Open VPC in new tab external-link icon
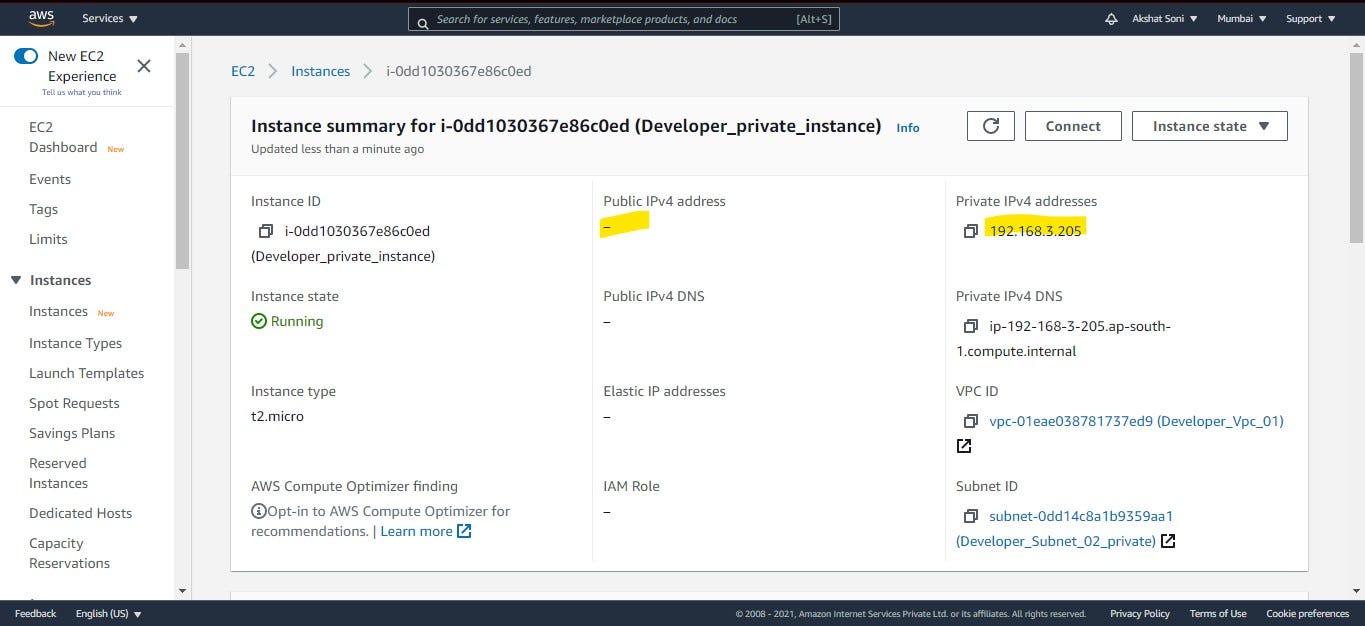The width and height of the screenshot is (1365, 626). coord(964,446)
